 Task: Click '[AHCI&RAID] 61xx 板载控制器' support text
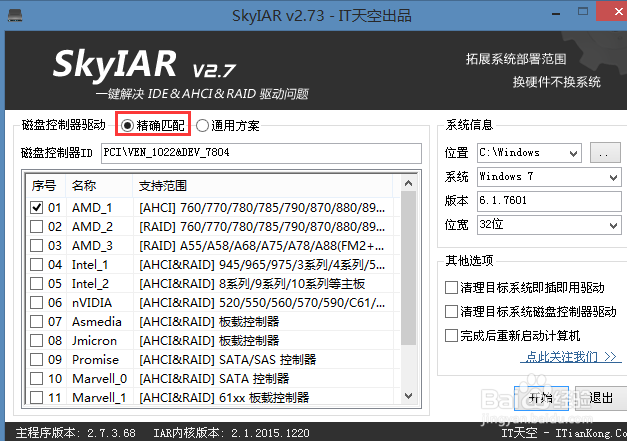[224, 397]
